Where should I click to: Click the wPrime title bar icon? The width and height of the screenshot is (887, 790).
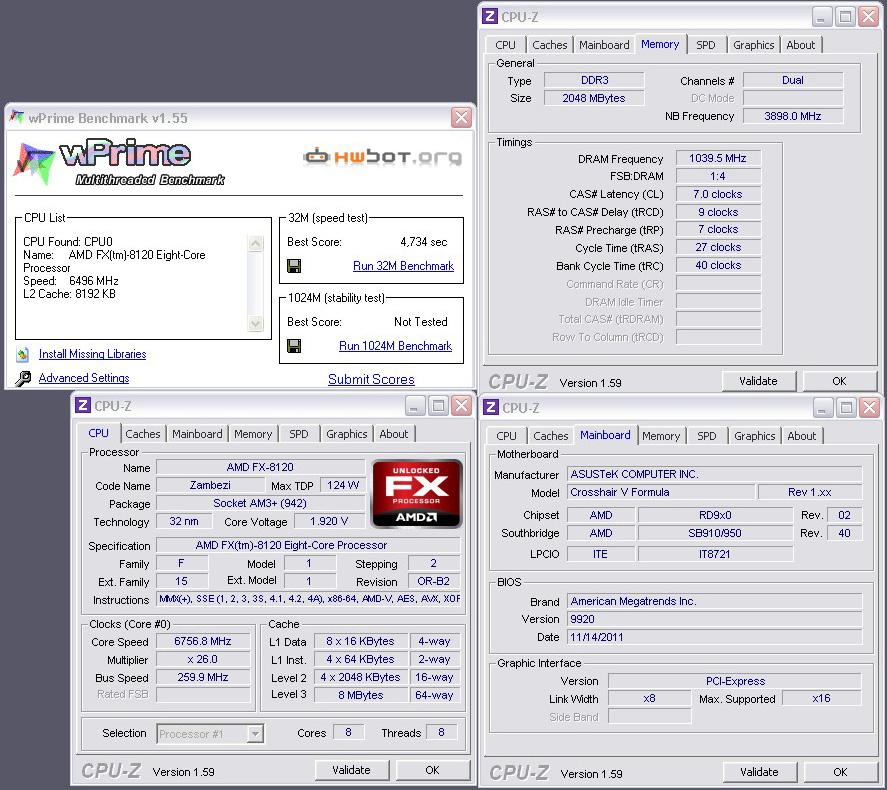(17, 117)
